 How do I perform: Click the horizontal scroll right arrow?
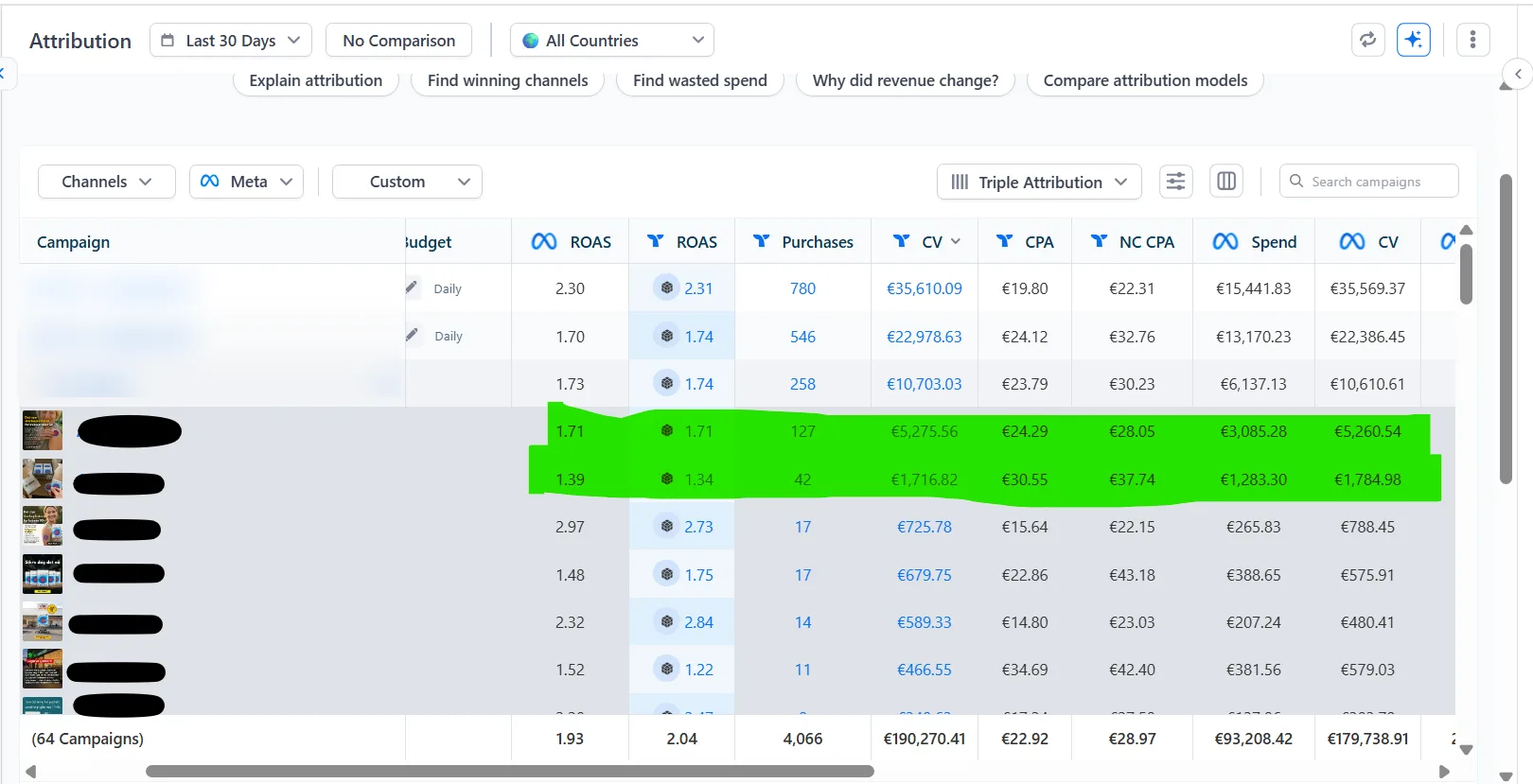[x=1444, y=771]
